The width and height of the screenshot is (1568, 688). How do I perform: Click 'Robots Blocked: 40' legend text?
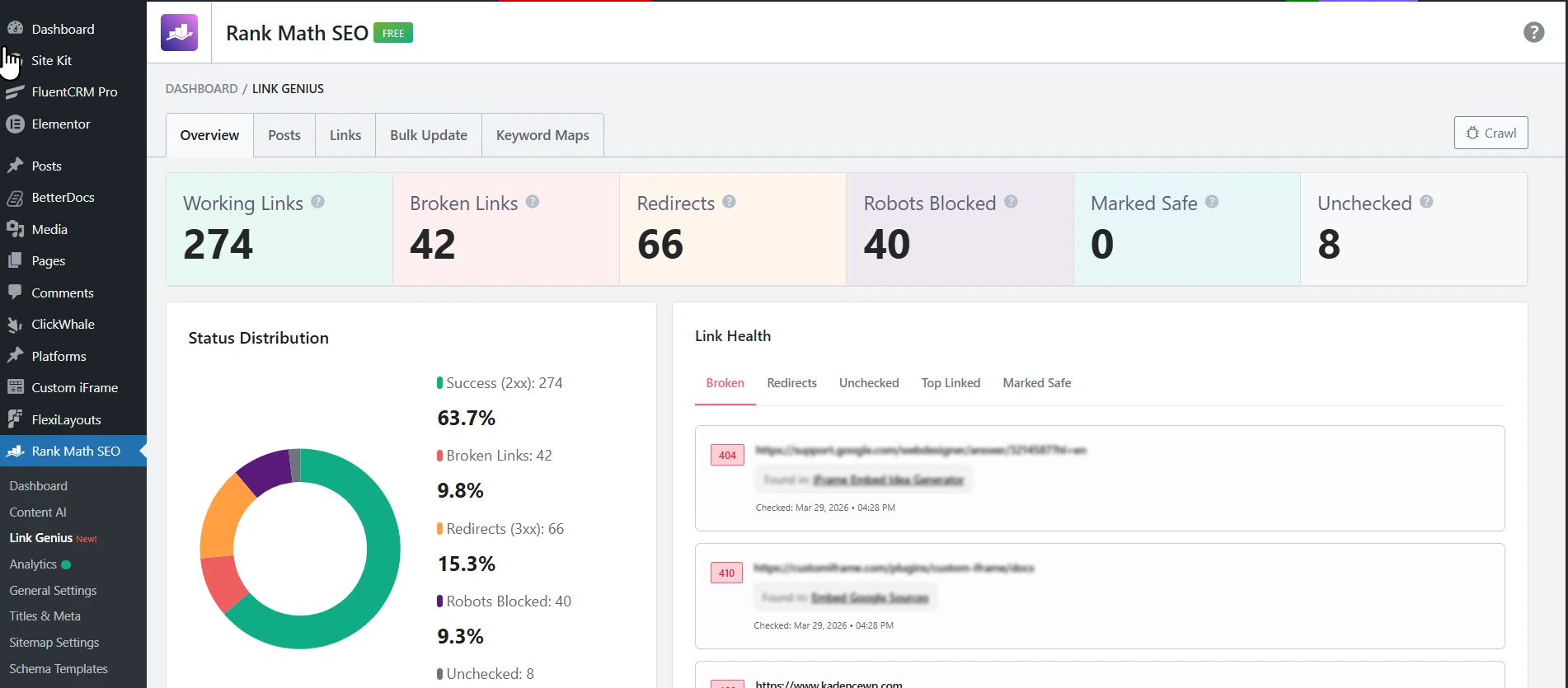click(x=509, y=601)
